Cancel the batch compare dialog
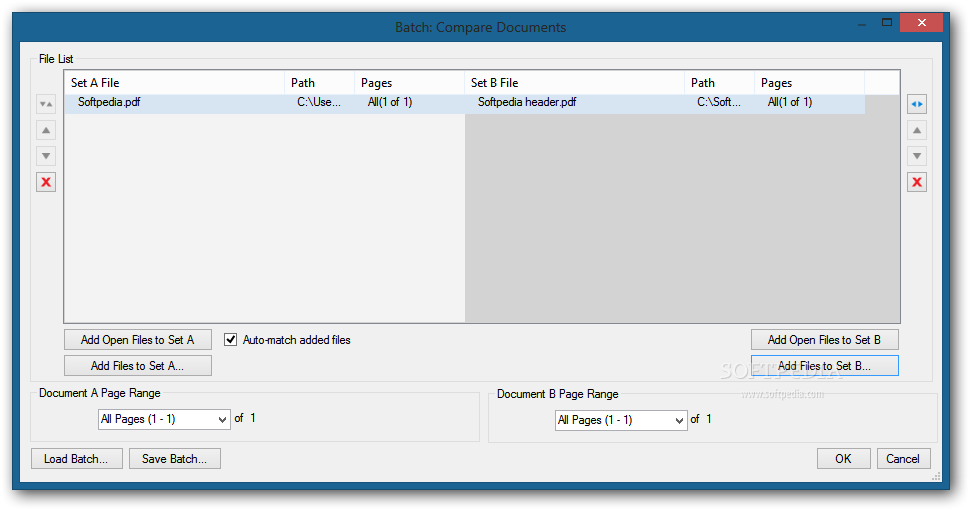The height and width of the screenshot is (510, 970). click(903, 459)
